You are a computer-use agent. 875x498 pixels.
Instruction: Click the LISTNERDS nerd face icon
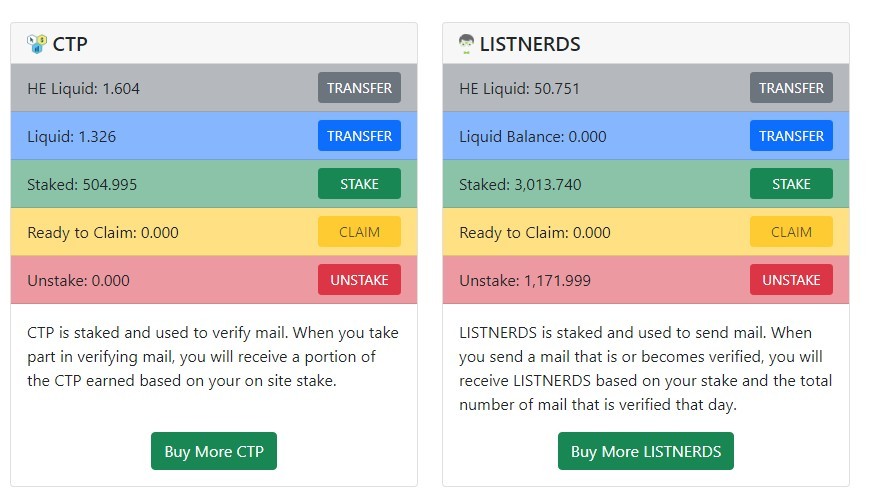tap(467, 44)
